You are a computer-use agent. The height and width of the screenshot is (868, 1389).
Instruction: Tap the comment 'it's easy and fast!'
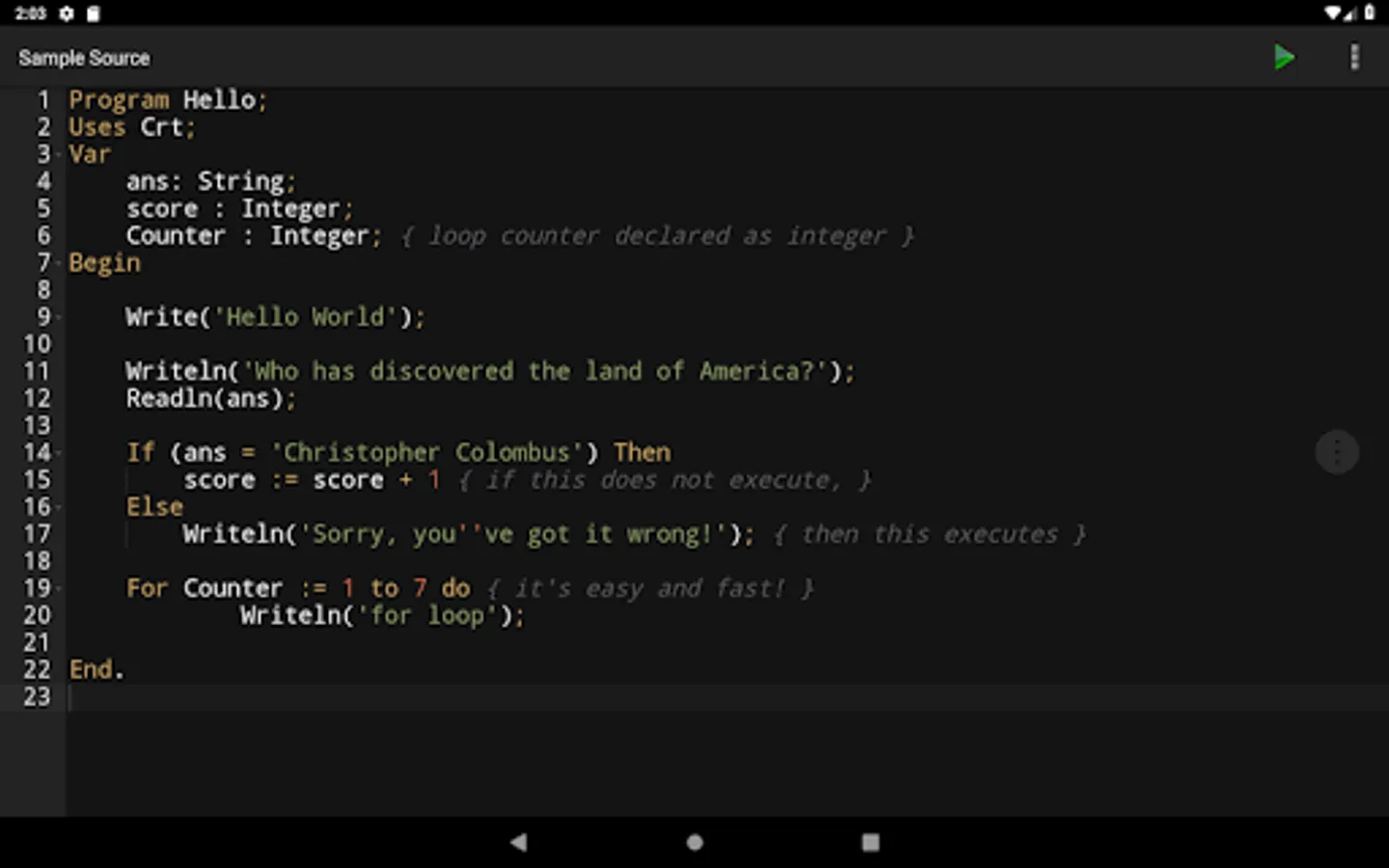pos(649,588)
